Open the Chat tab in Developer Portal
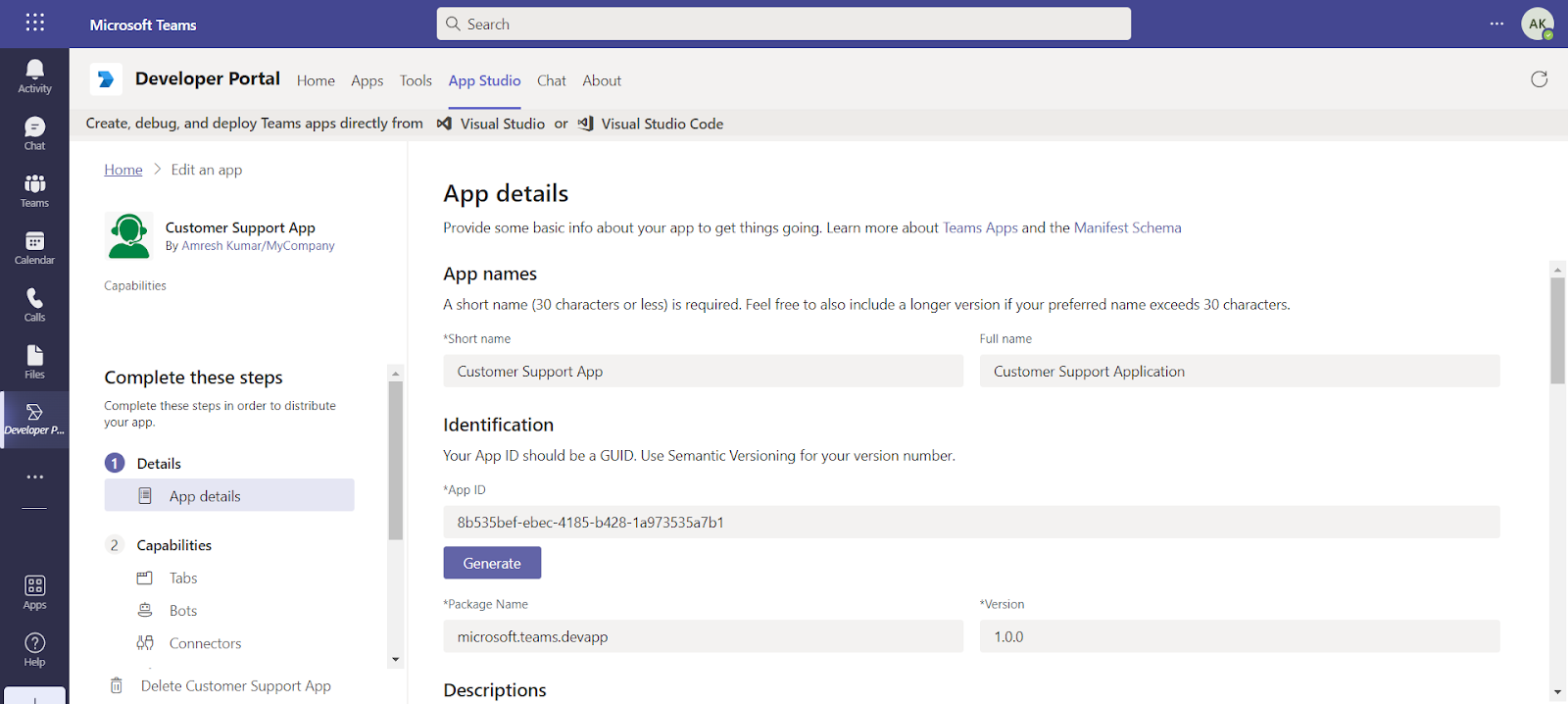Viewport: 1568px width, 704px height. click(x=552, y=80)
